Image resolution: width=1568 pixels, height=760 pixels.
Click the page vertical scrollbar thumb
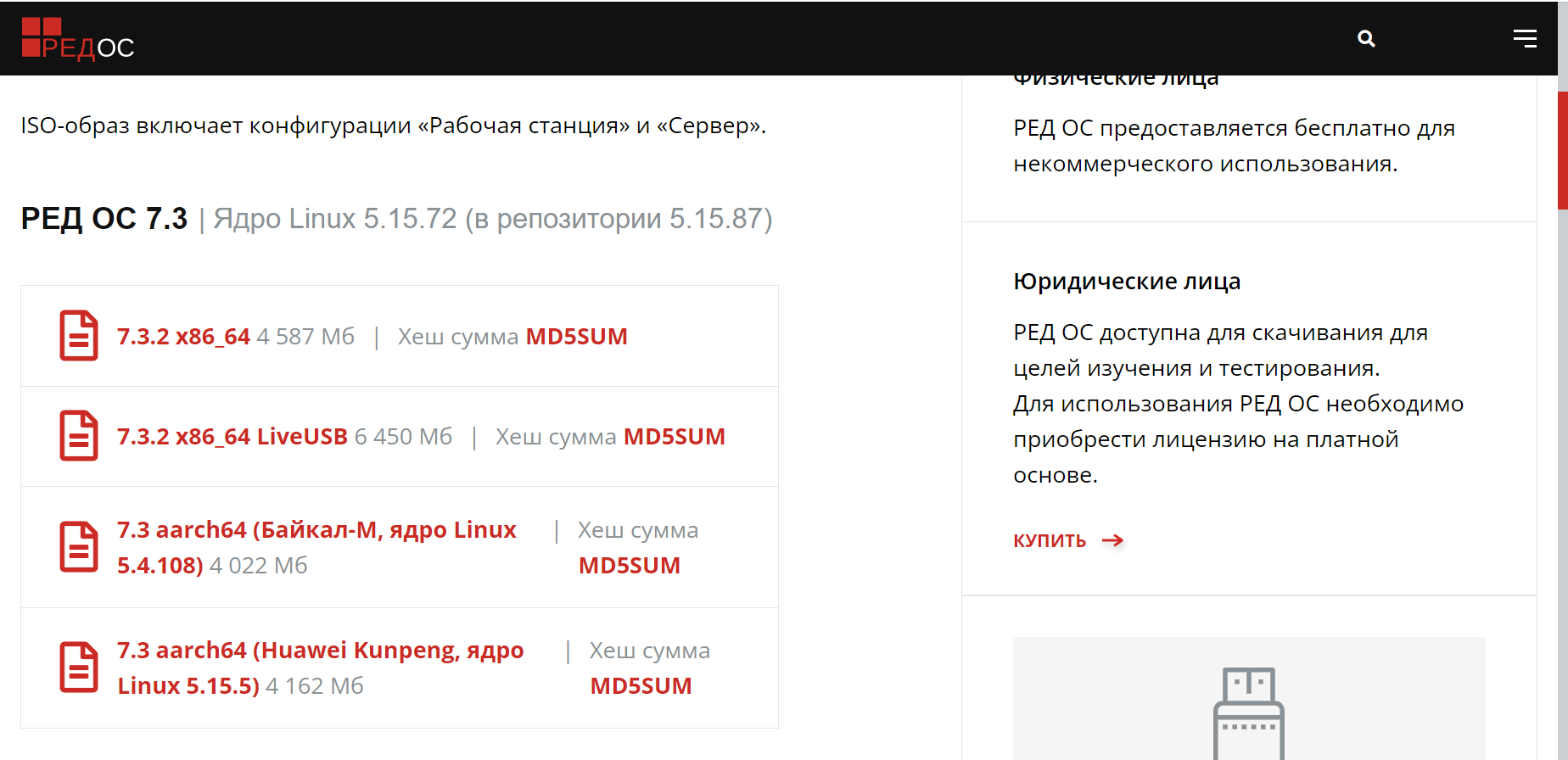point(1562,150)
